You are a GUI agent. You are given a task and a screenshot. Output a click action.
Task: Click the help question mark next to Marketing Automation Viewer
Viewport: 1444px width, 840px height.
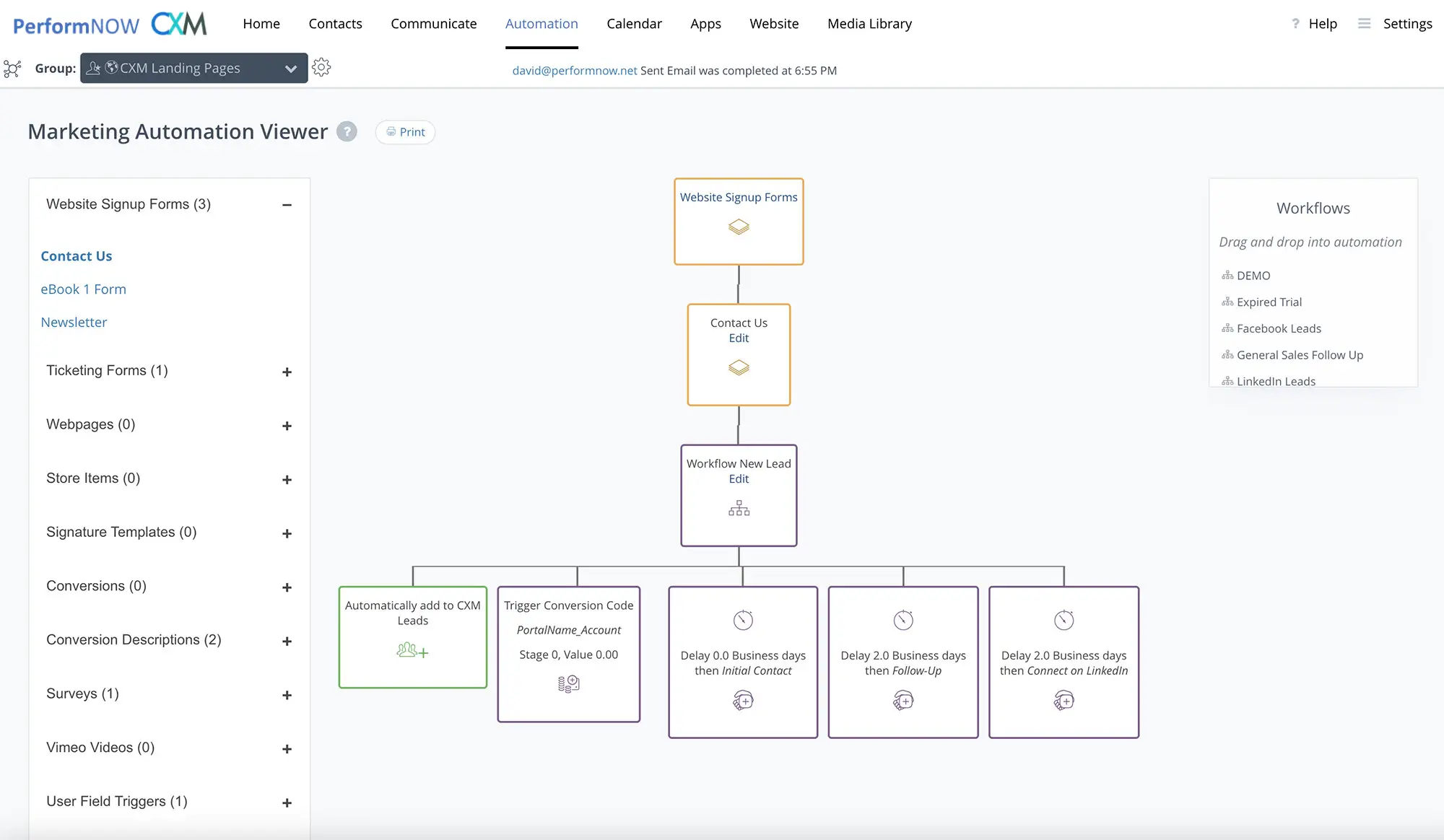(347, 131)
